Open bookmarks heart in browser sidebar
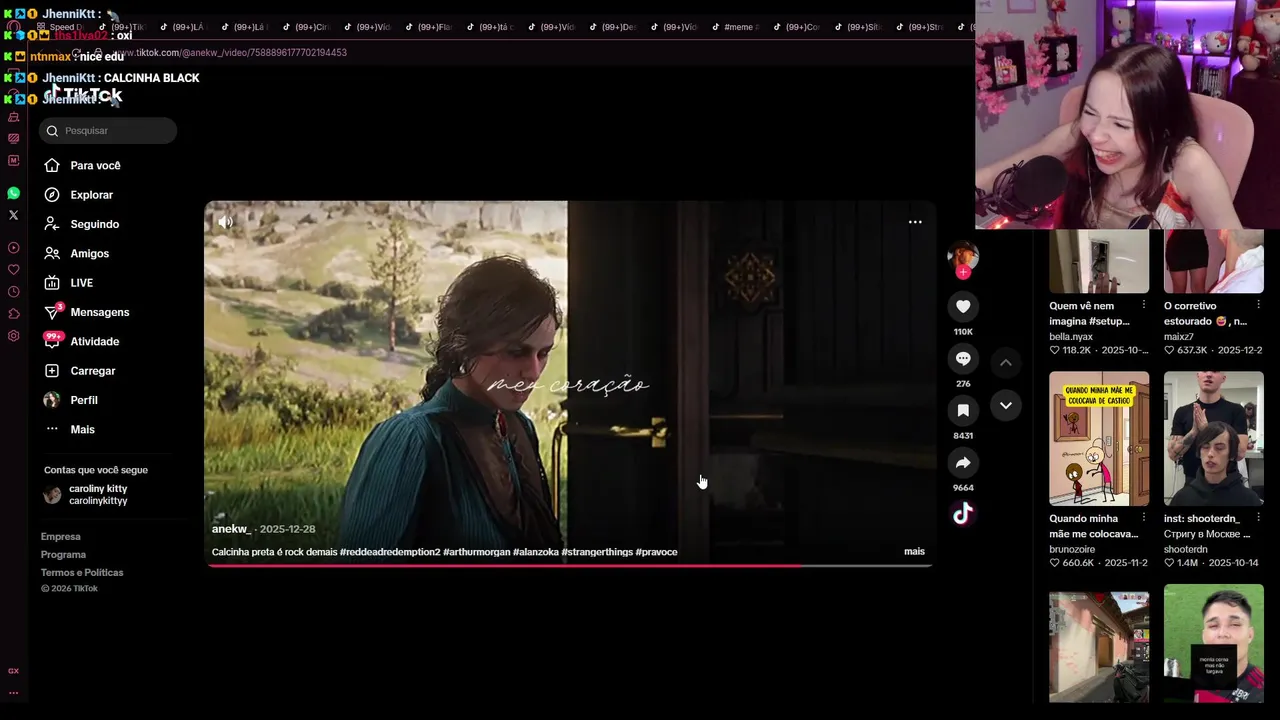This screenshot has width=1280, height=720. [13, 270]
